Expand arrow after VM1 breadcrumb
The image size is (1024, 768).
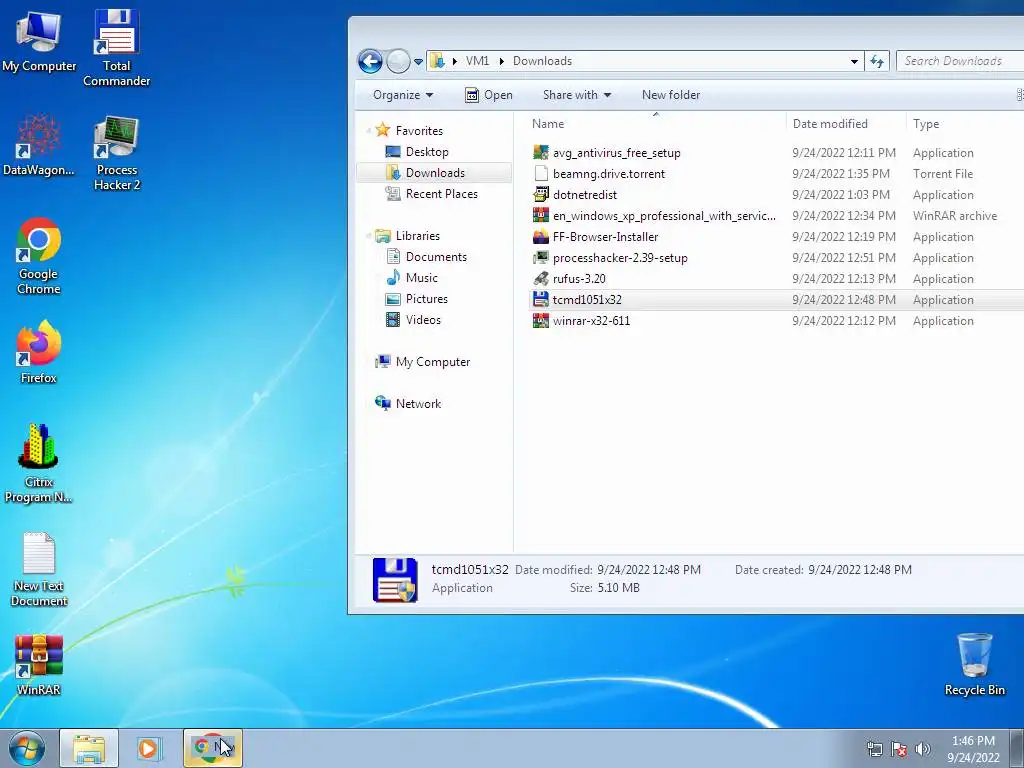pos(502,61)
